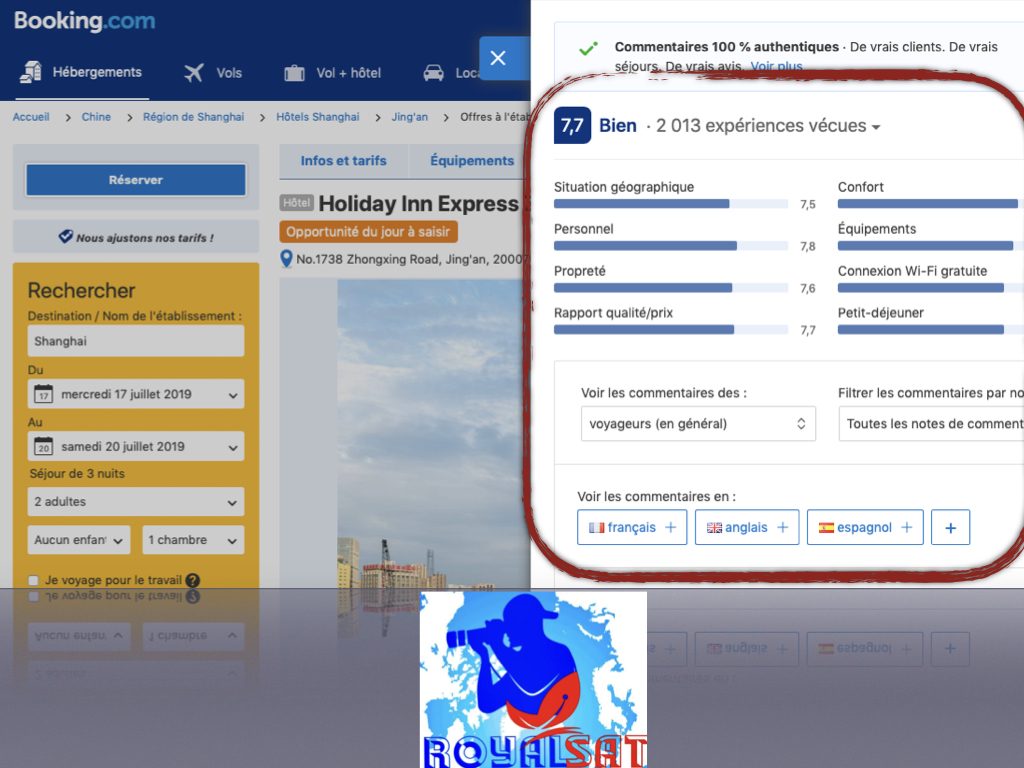The height and width of the screenshot is (768, 1024).
Task: Click the Réserver button
Action: click(x=136, y=180)
